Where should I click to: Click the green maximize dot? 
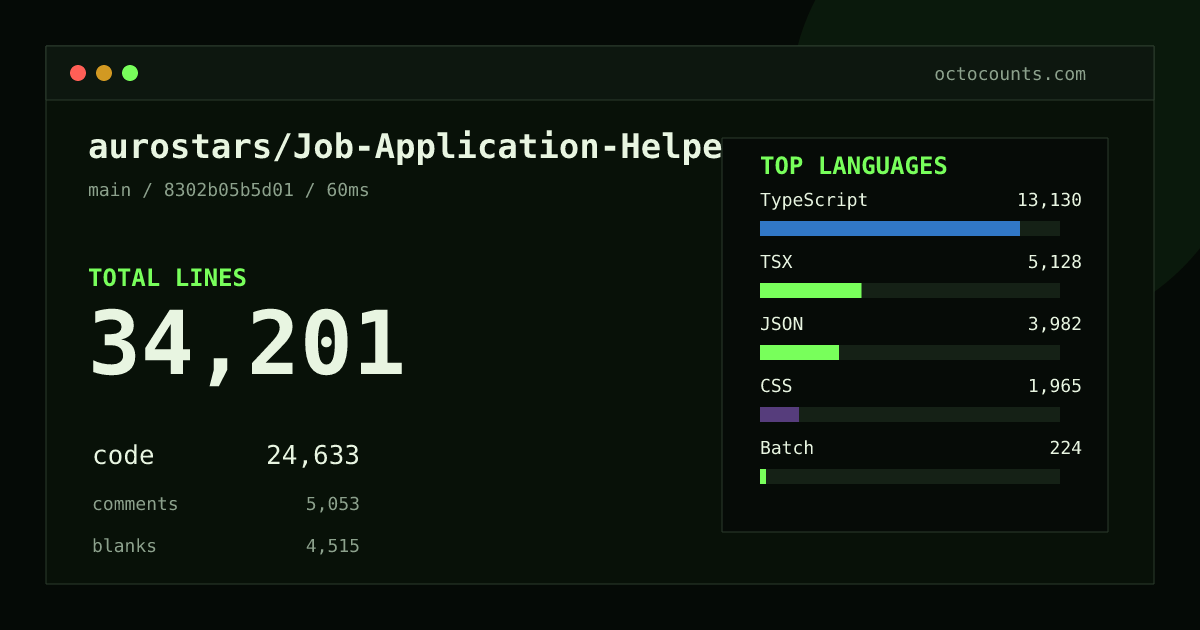130,73
